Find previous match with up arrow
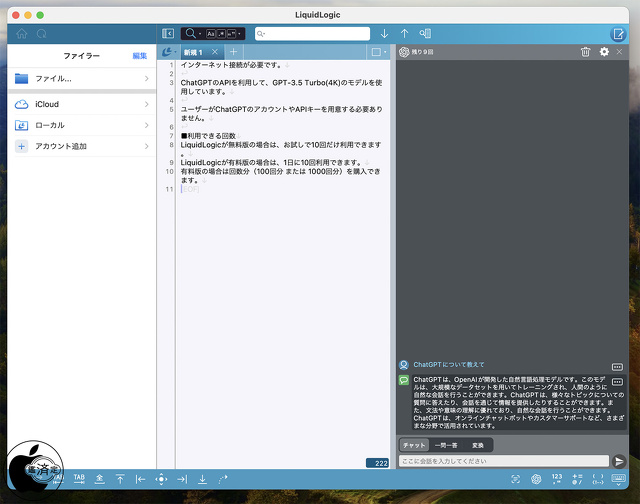The height and width of the screenshot is (504, 640). [404, 33]
